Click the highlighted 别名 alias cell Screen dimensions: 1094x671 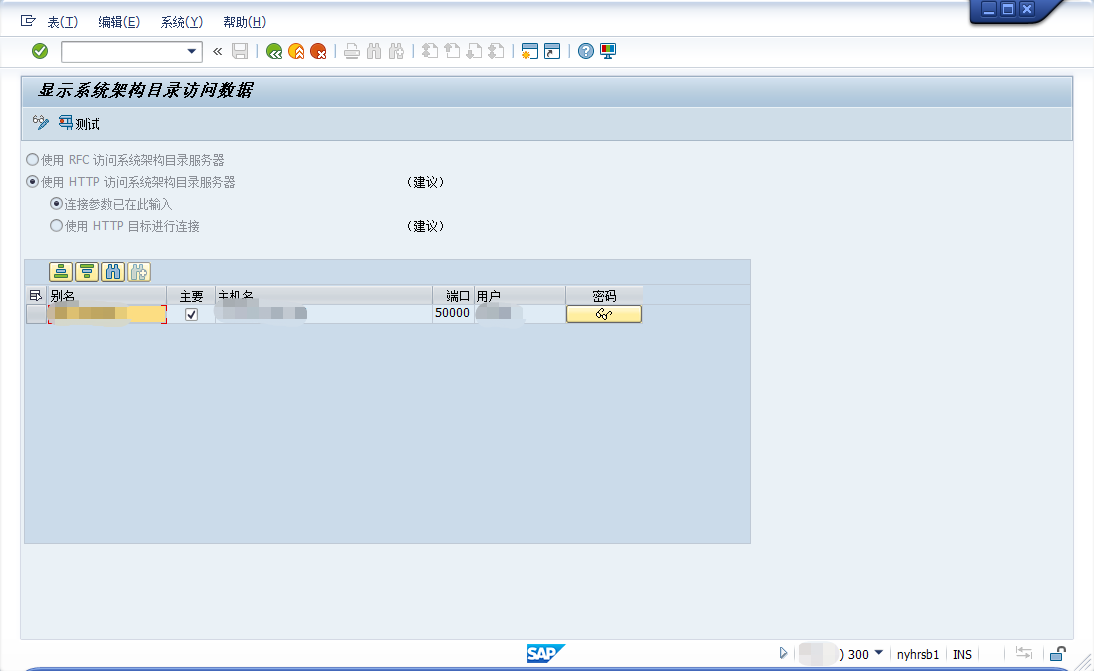[107, 314]
